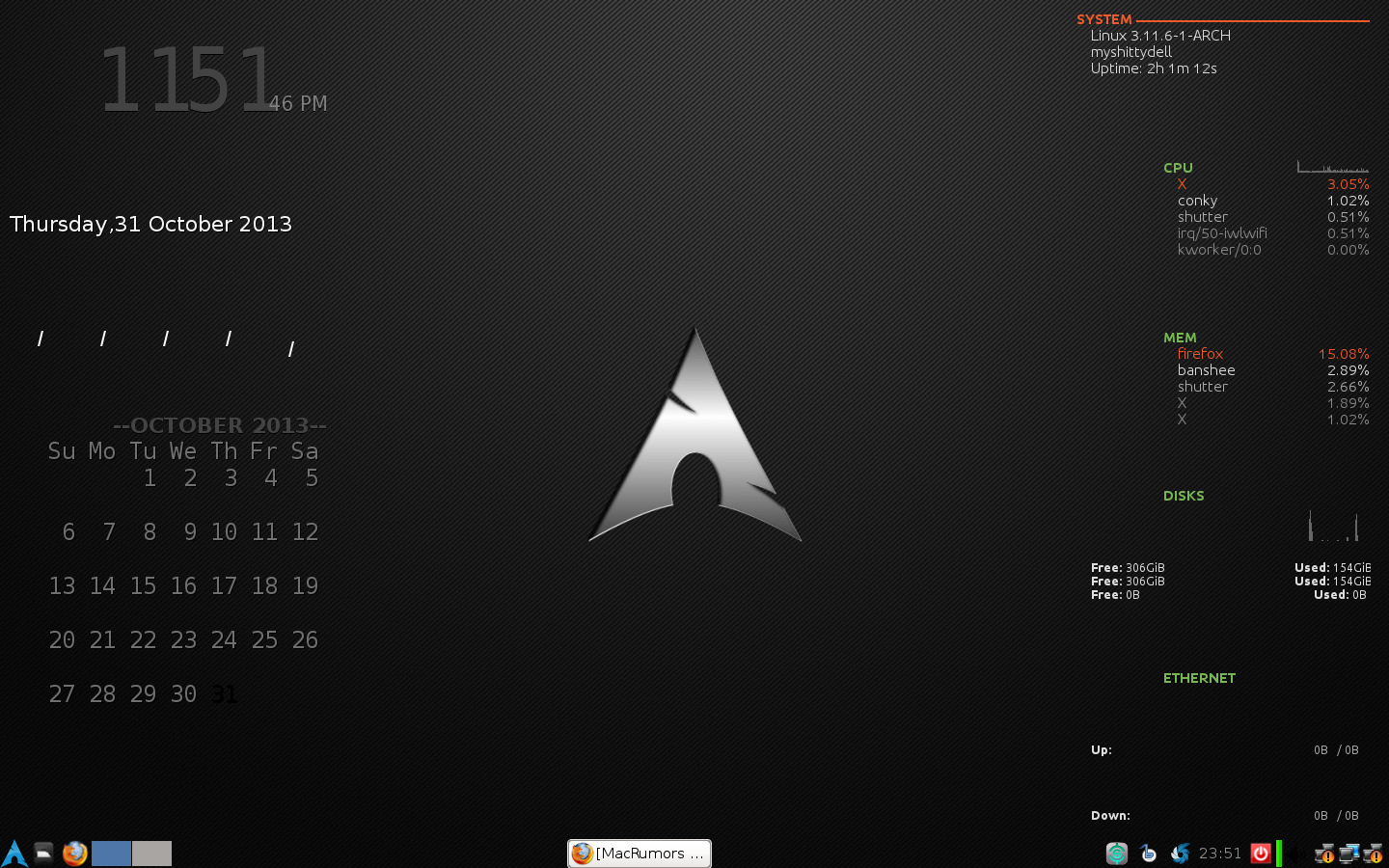Image resolution: width=1389 pixels, height=868 pixels.
Task: Click the Uptime: 2h 1m 12s line
Action: (1154, 68)
